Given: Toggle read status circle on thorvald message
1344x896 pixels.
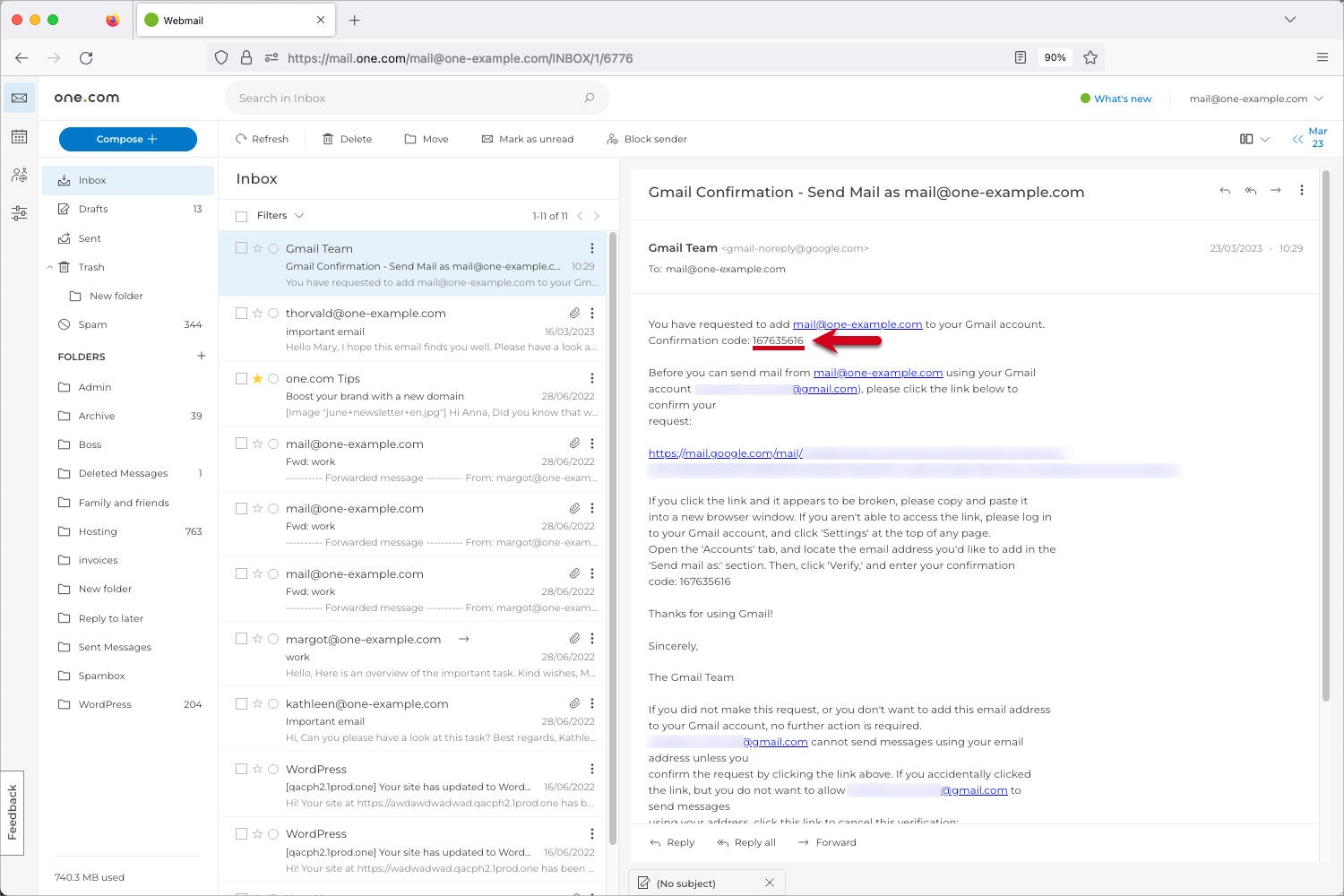Looking at the screenshot, I should (x=273, y=314).
